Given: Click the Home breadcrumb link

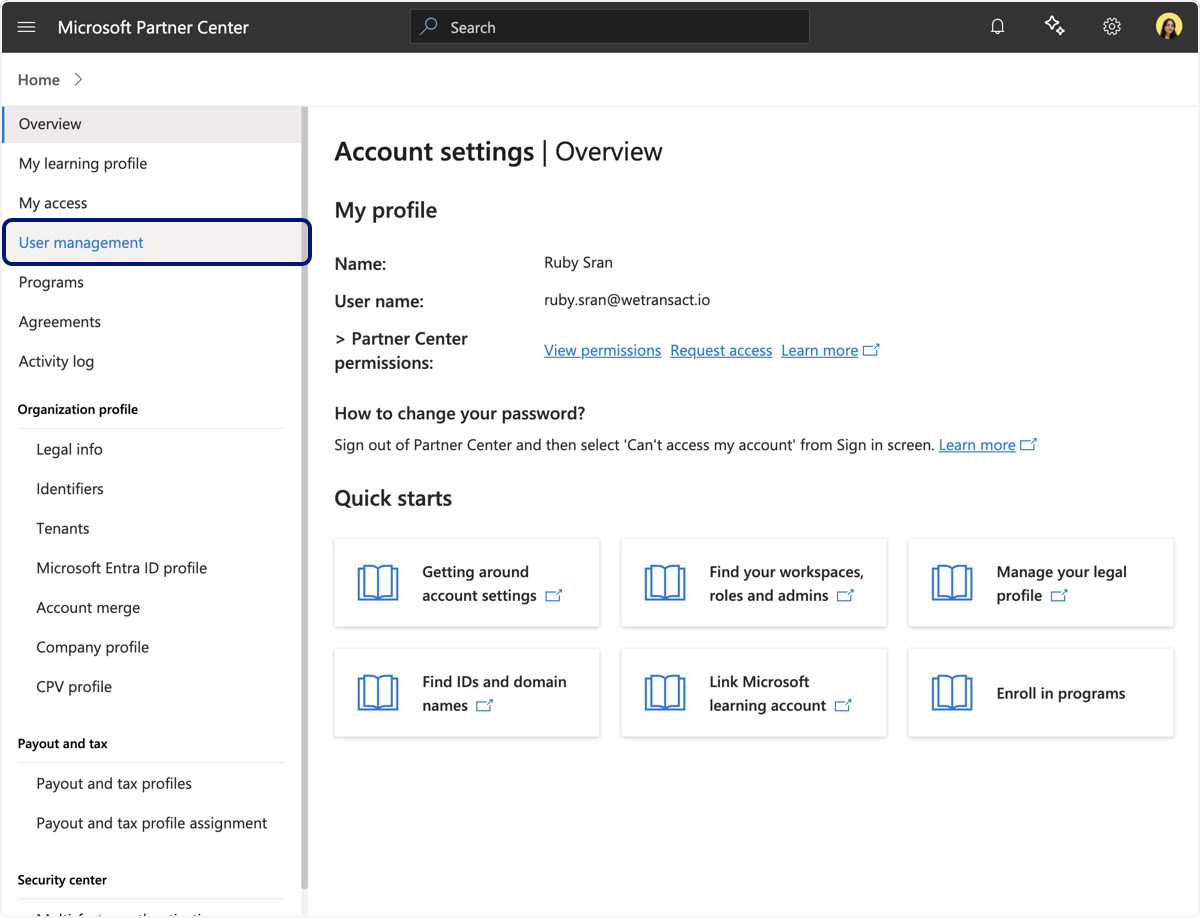Looking at the screenshot, I should (x=39, y=80).
